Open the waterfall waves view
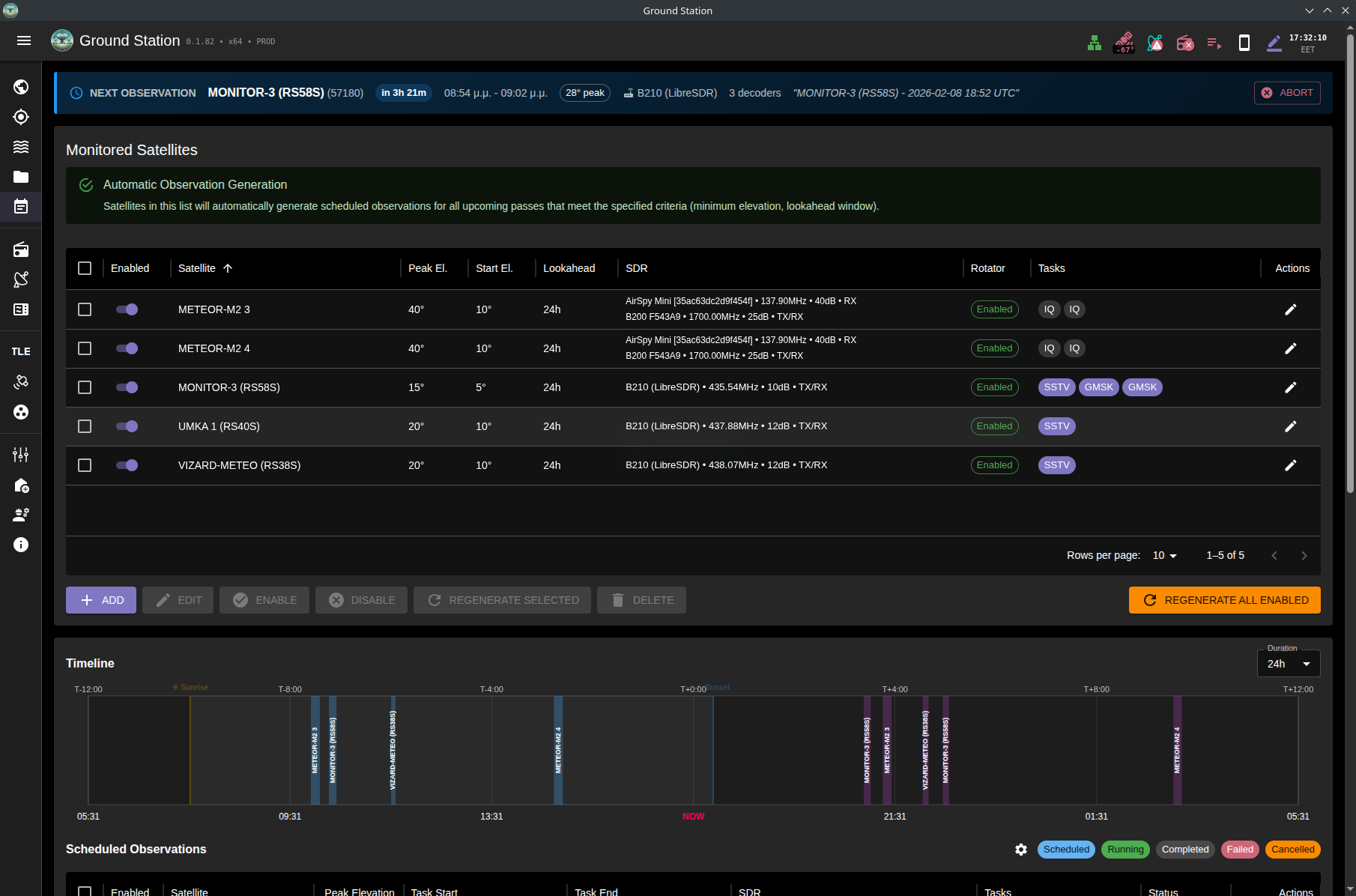 click(x=20, y=146)
